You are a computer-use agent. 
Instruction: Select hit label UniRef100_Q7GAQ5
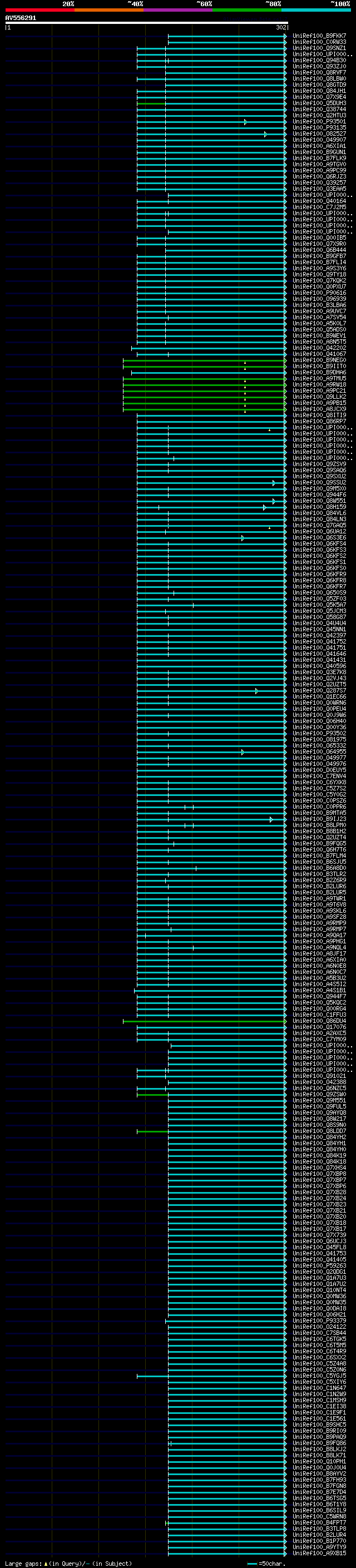tap(319, 525)
